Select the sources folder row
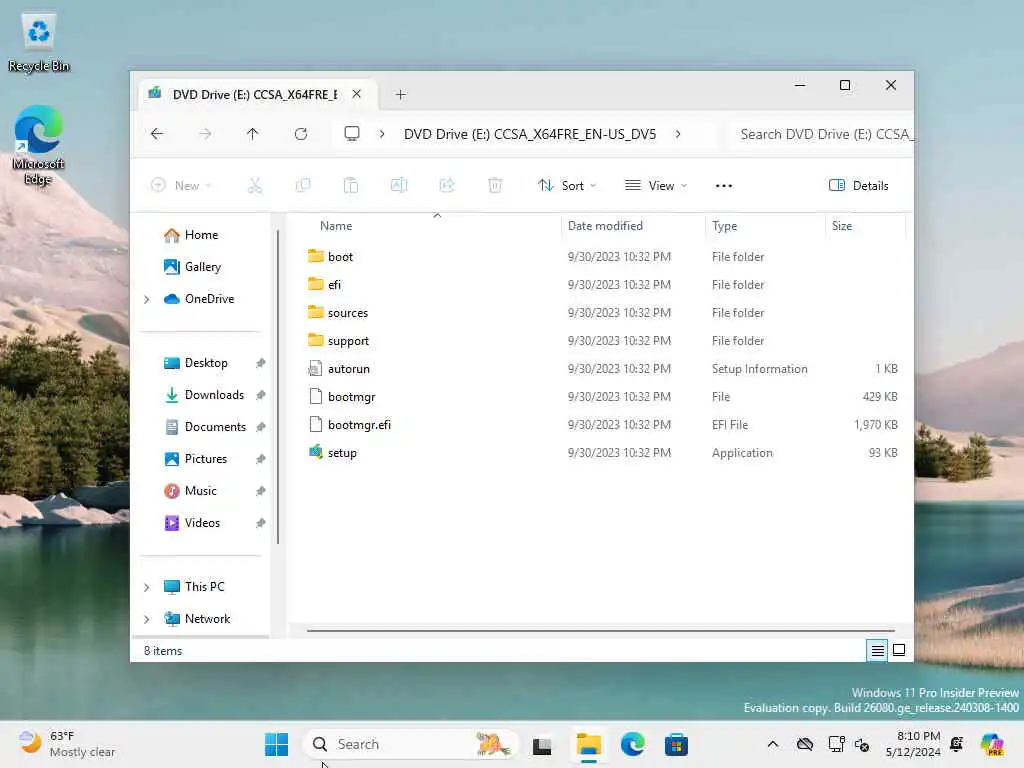Image resolution: width=1024 pixels, height=768 pixels. tap(601, 313)
